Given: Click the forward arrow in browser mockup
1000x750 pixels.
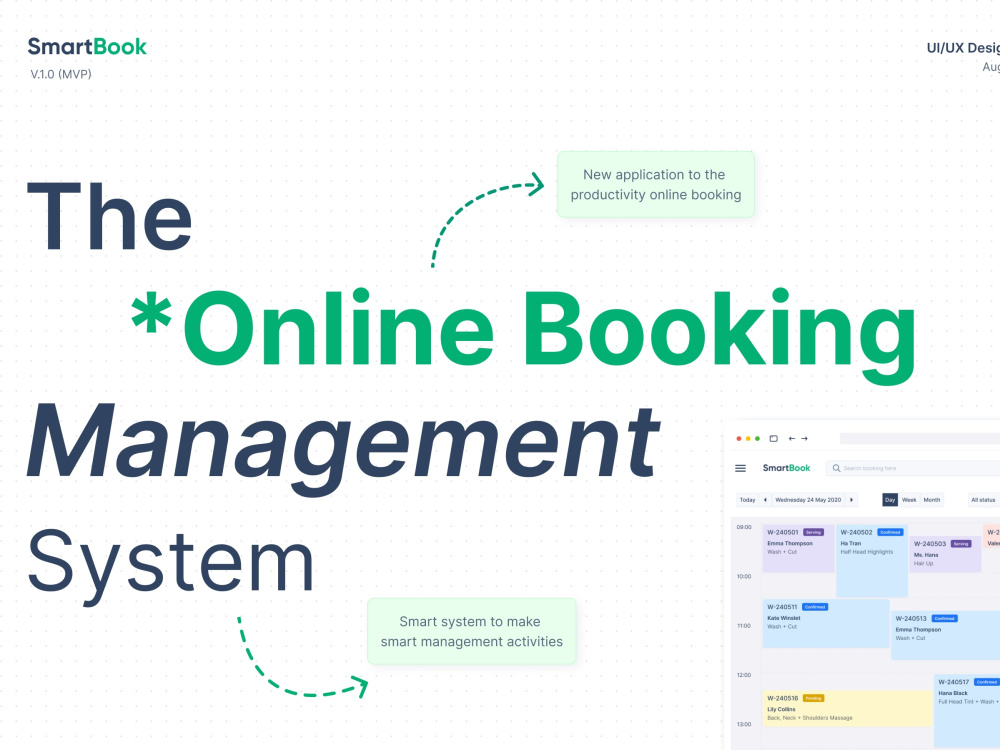Looking at the screenshot, I should click(804, 439).
